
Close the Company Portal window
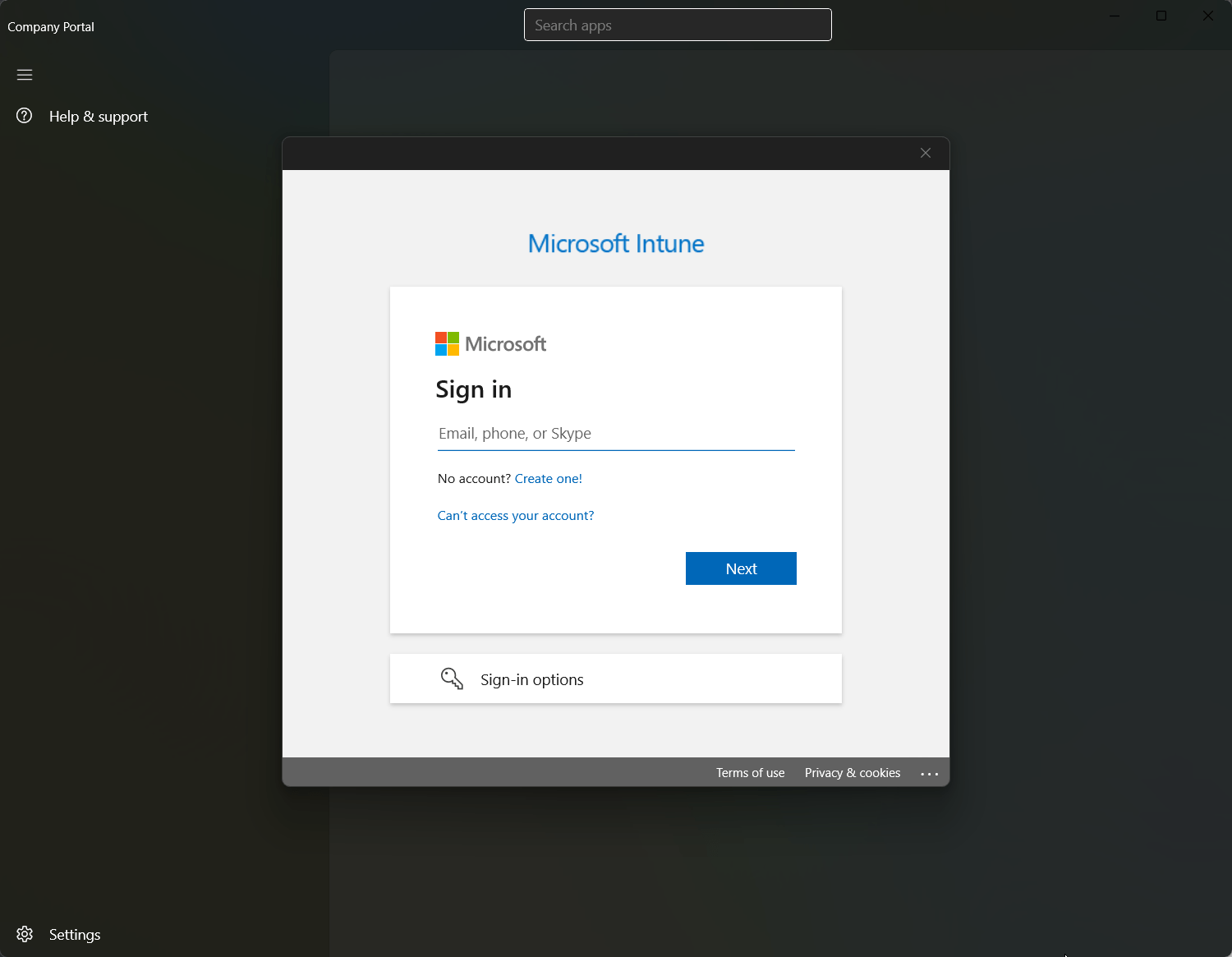click(x=1208, y=16)
